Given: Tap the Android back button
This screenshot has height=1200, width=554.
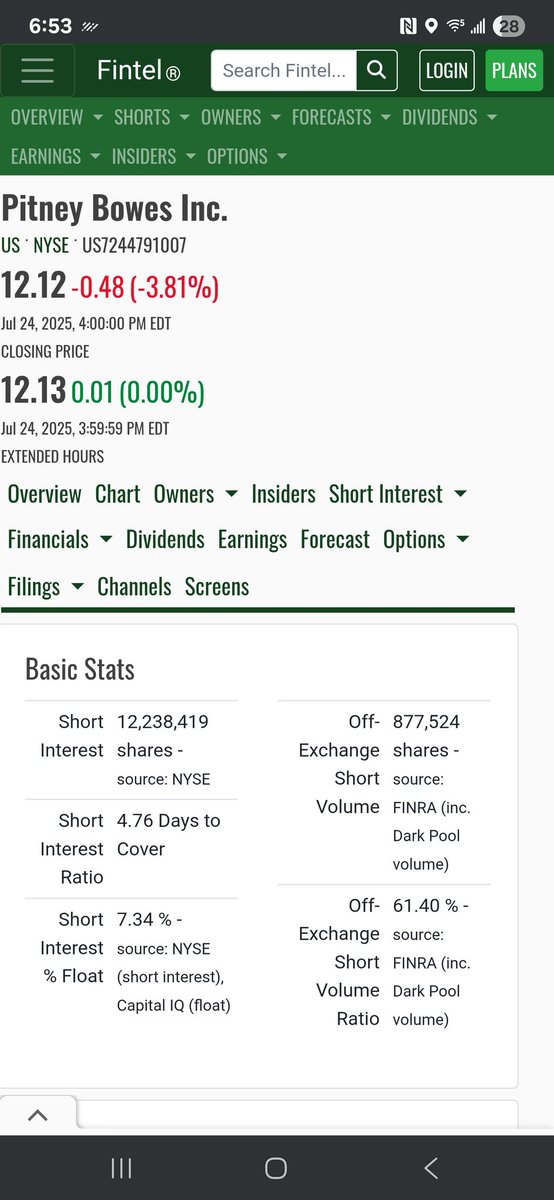Looking at the screenshot, I should point(431,1168).
